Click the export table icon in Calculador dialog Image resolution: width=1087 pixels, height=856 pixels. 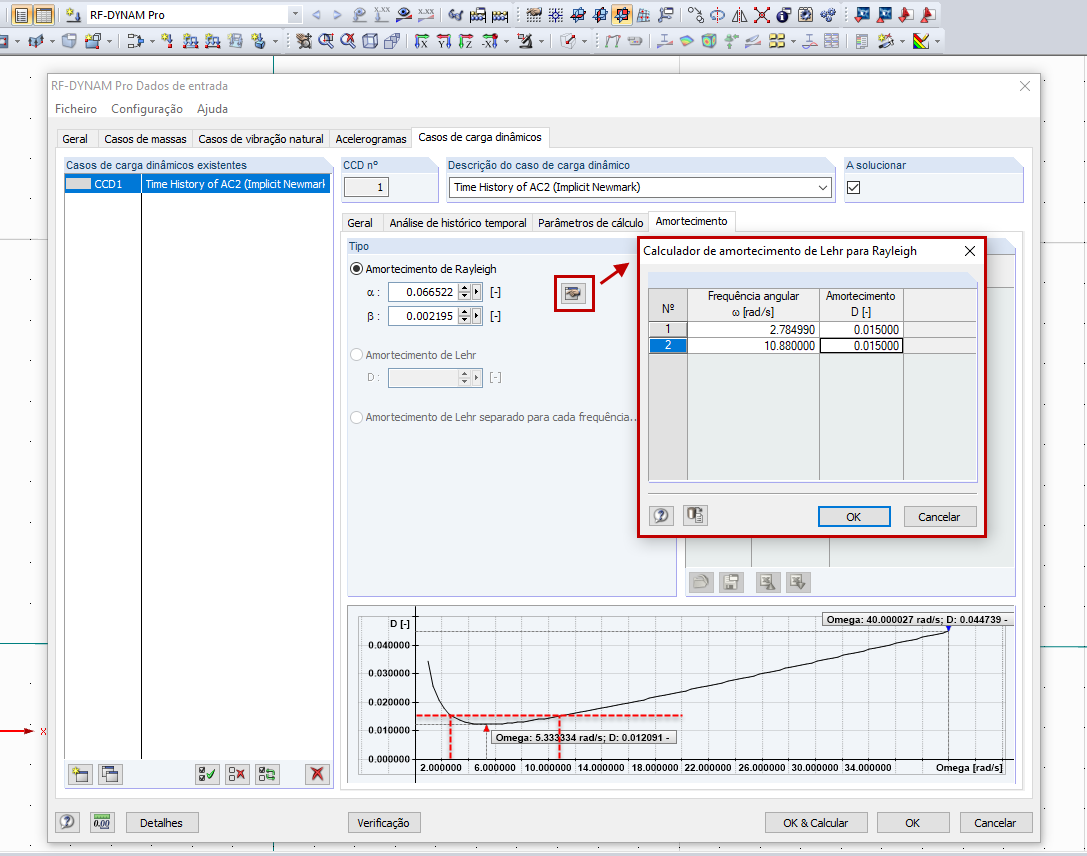point(695,516)
